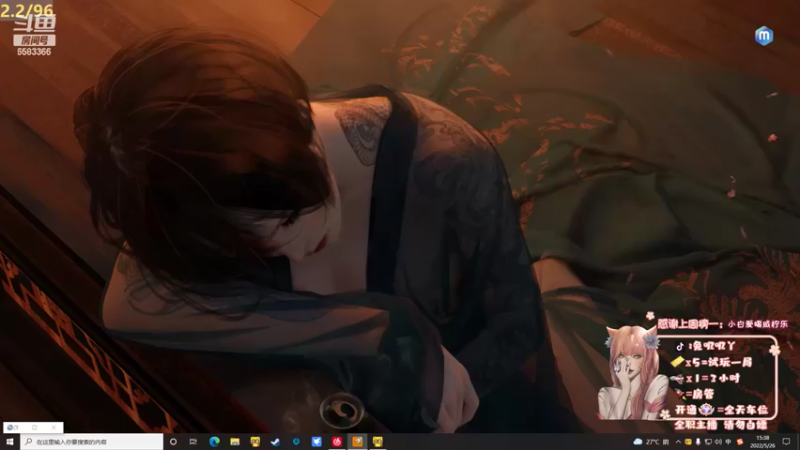Switch to the active orange taskbar app

(x=357, y=442)
